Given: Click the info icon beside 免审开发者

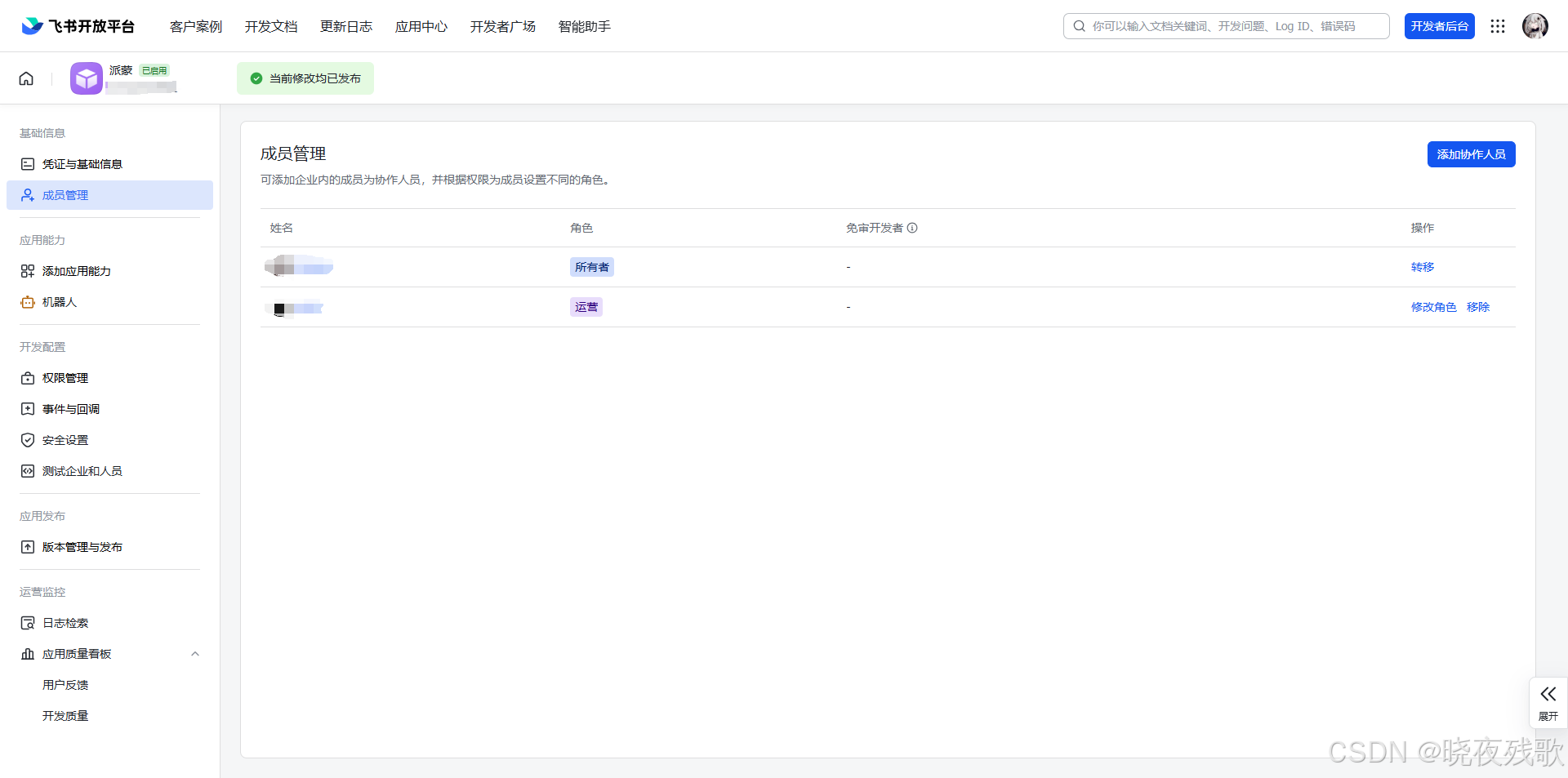Looking at the screenshot, I should [913, 228].
